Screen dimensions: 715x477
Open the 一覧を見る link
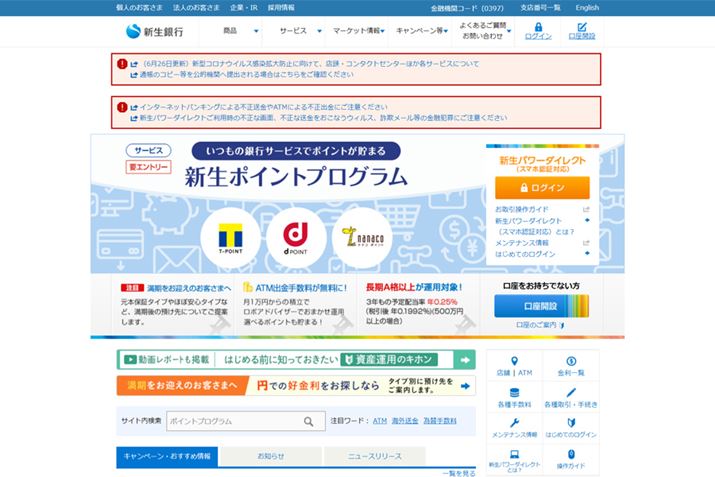pyautogui.click(x=459, y=473)
